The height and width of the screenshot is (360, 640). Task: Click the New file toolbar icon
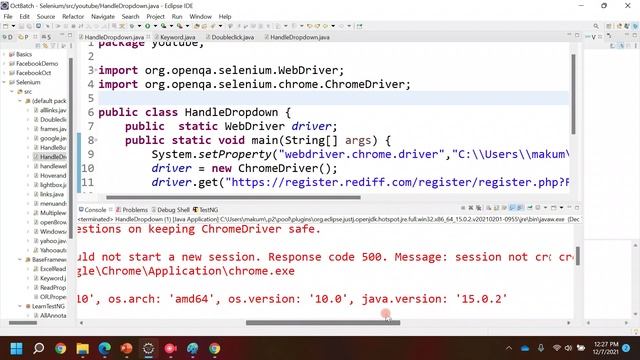tap(5, 26)
